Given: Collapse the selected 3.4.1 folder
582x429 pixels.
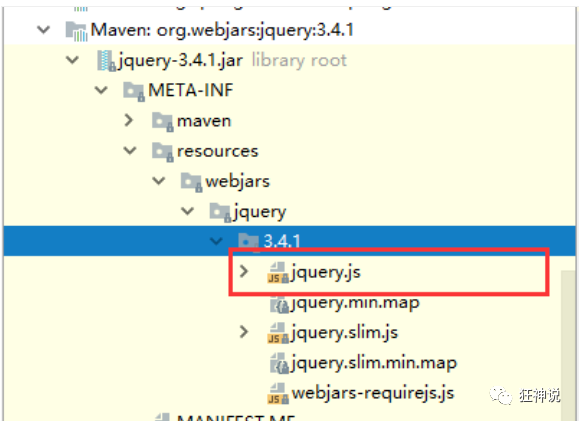Looking at the screenshot, I should [216, 241].
